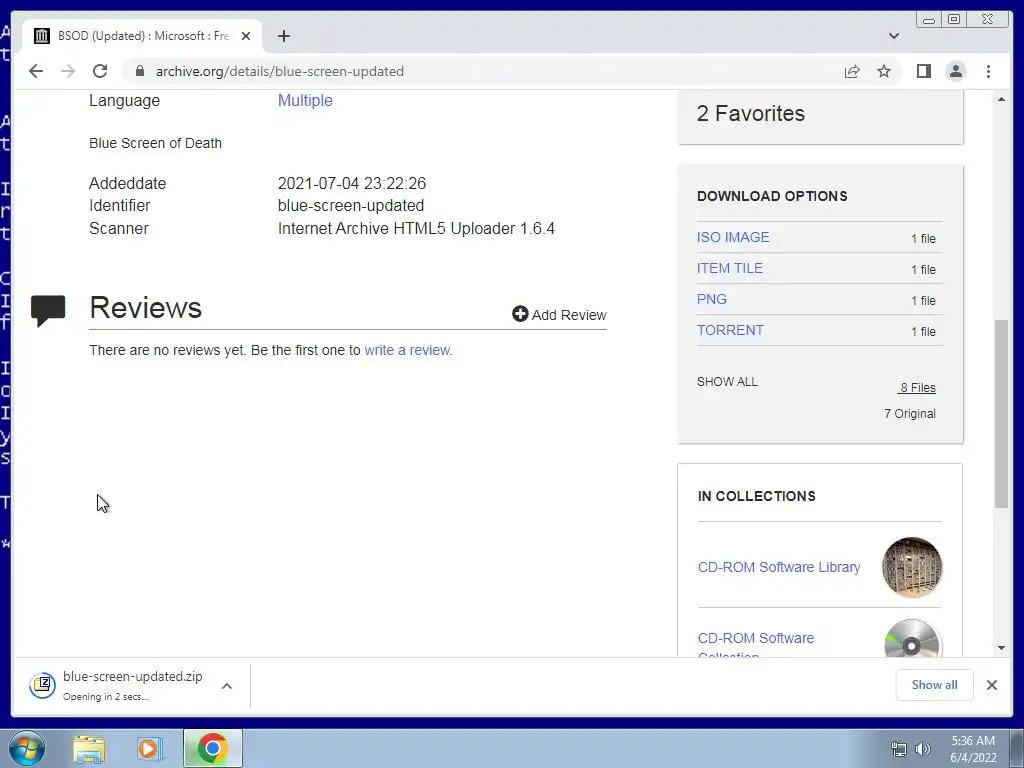
Task: Open the Chrome profile avatar
Action: tap(955, 71)
